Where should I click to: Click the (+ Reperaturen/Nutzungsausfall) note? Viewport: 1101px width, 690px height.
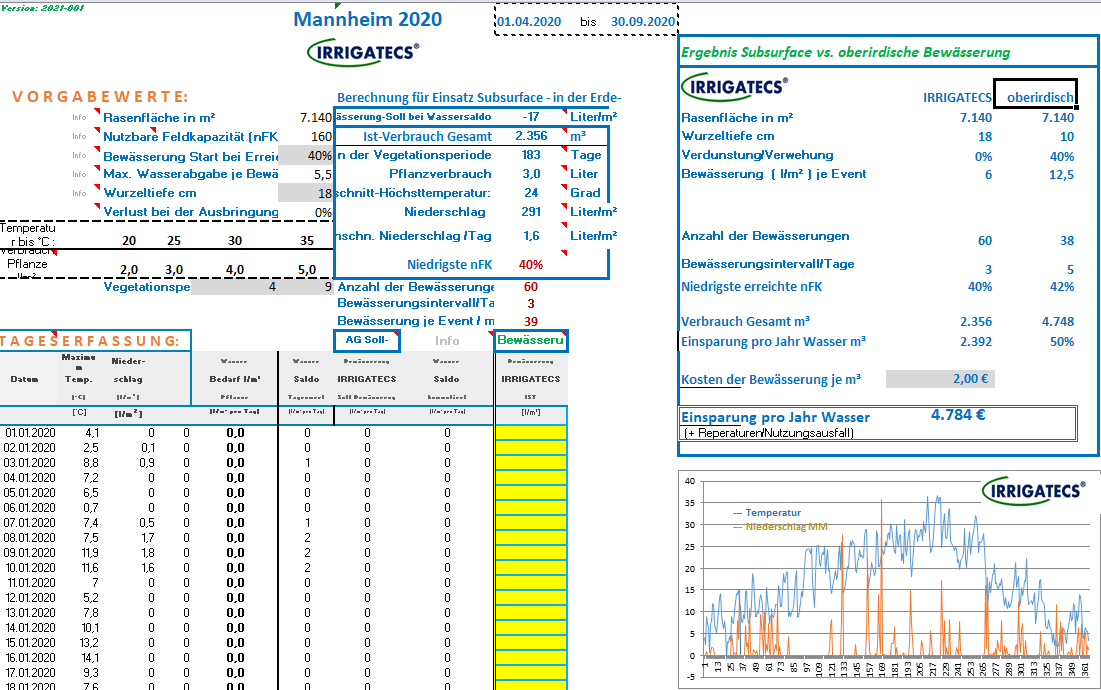tap(769, 433)
